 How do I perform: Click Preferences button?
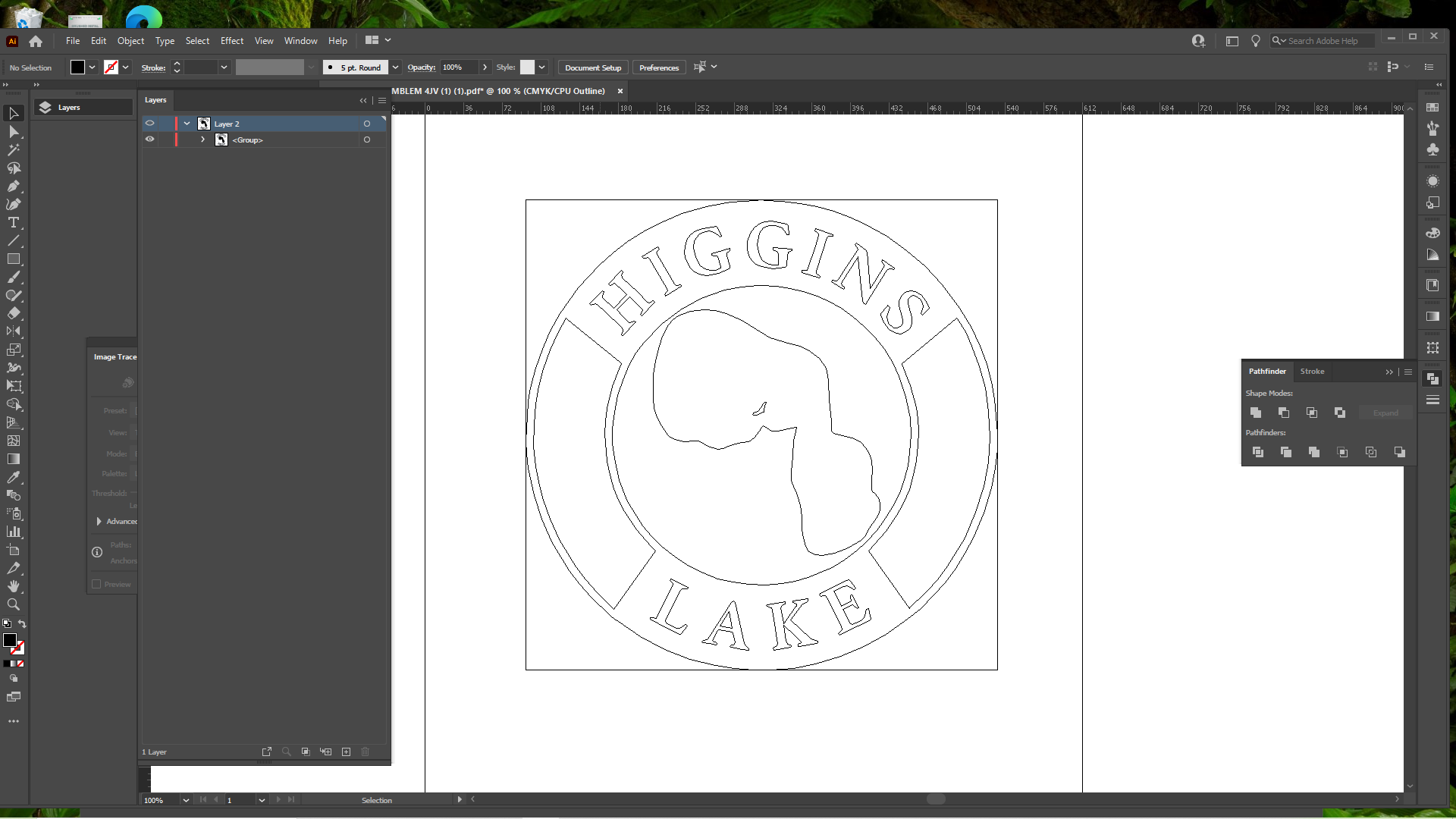click(x=659, y=67)
